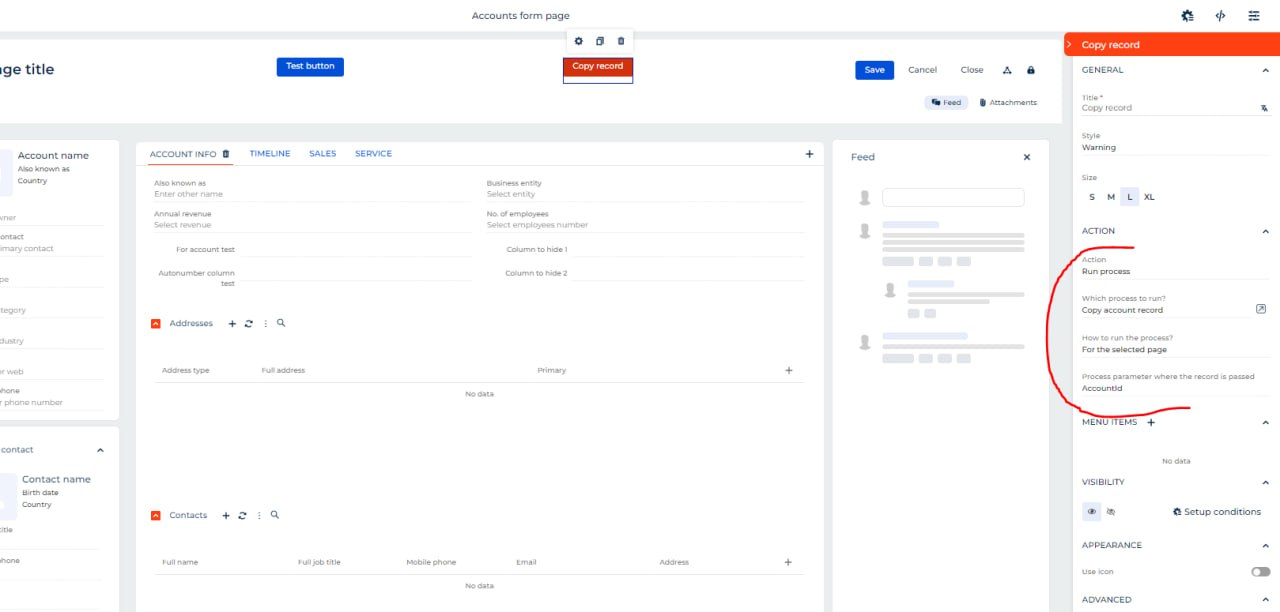
Task: Open the sliders properties panel icon
Action: [x=1254, y=15]
